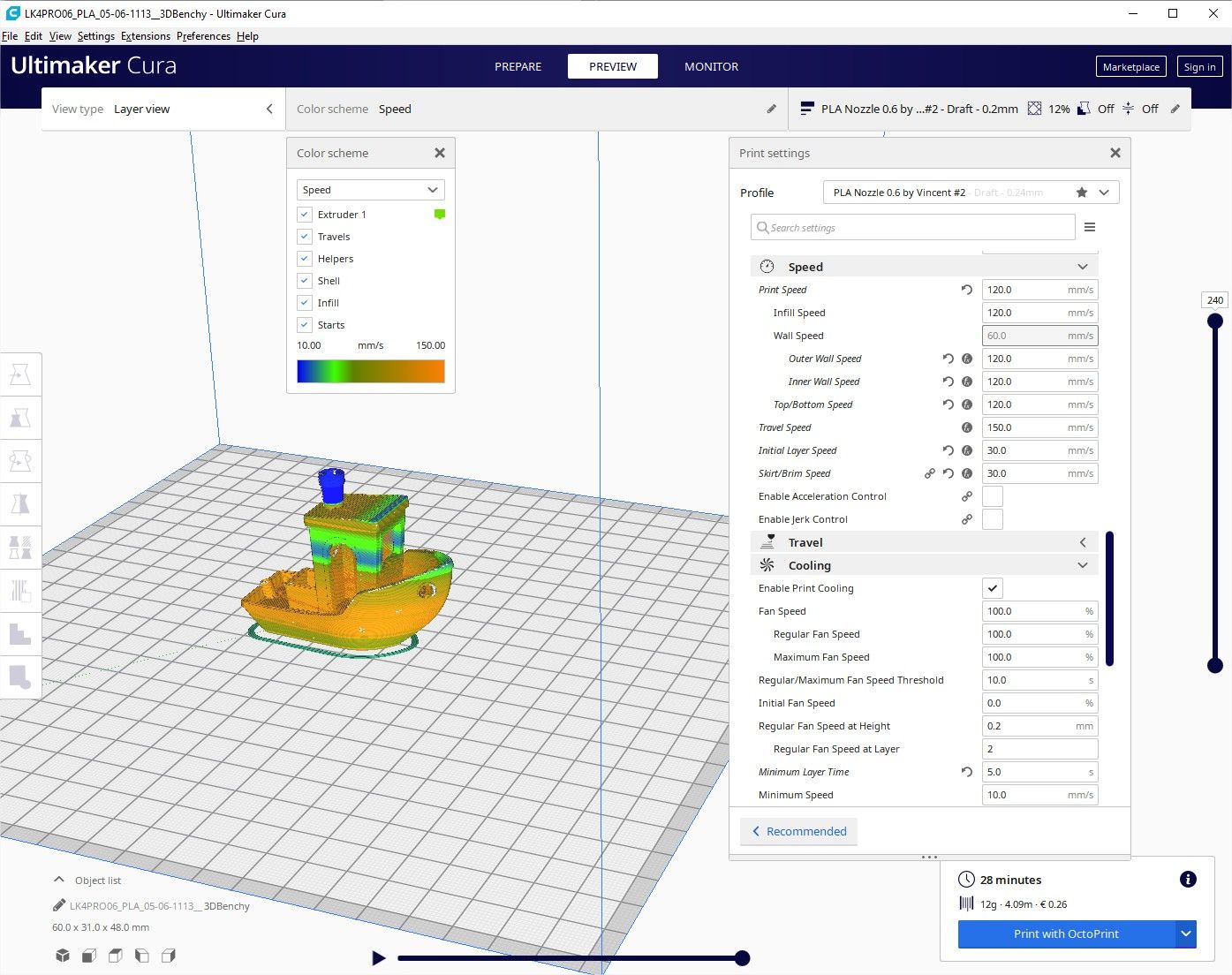1232x975 pixels.
Task: Open the Extensions menu
Action: [x=146, y=36]
